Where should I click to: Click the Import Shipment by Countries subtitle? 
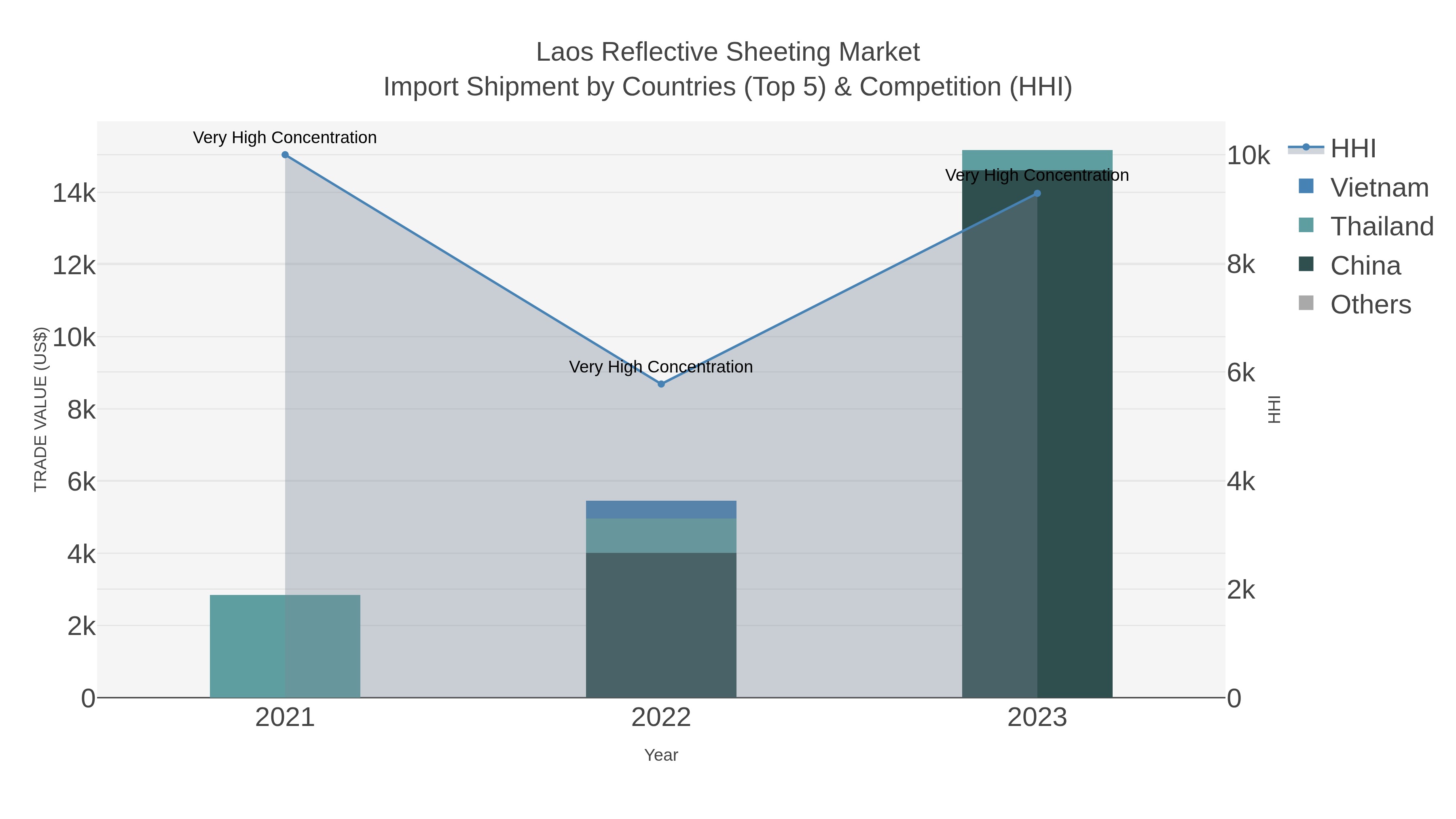point(728,87)
